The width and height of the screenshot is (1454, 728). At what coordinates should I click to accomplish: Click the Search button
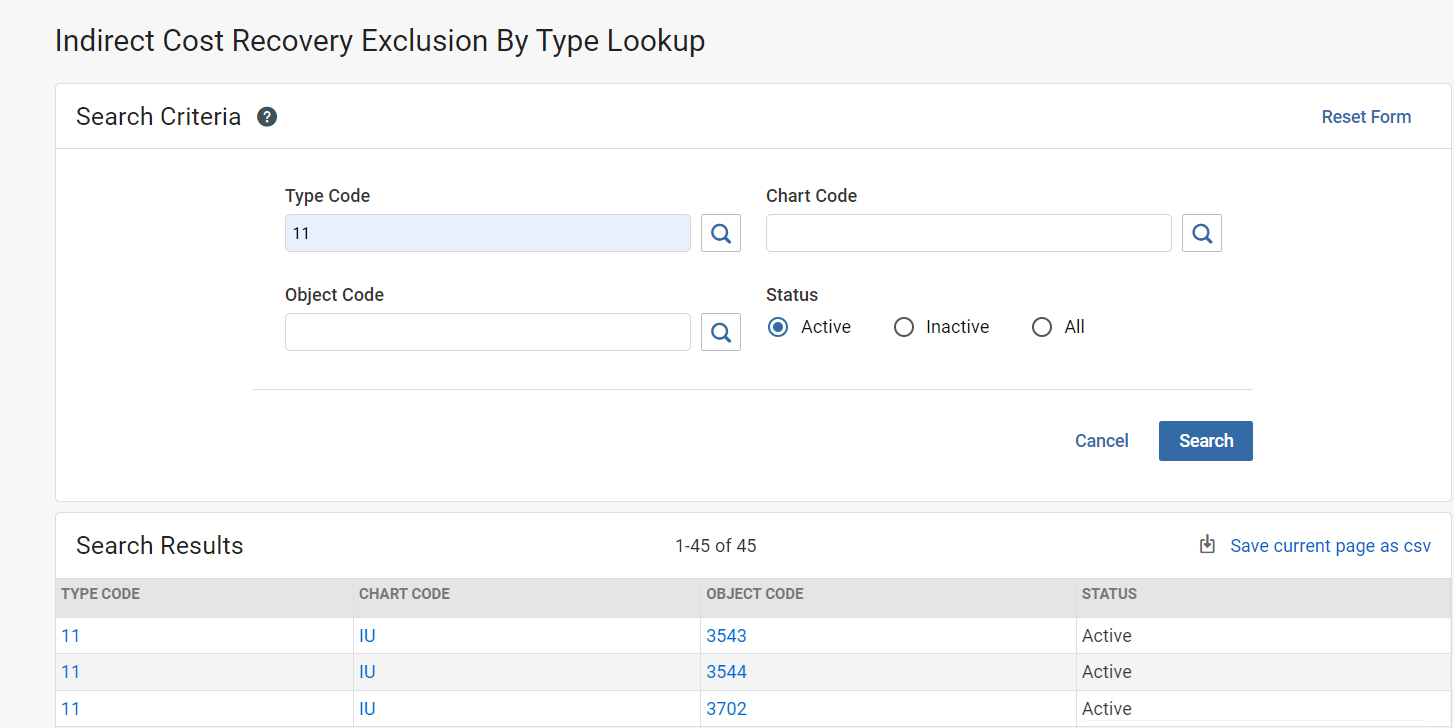coord(1205,440)
